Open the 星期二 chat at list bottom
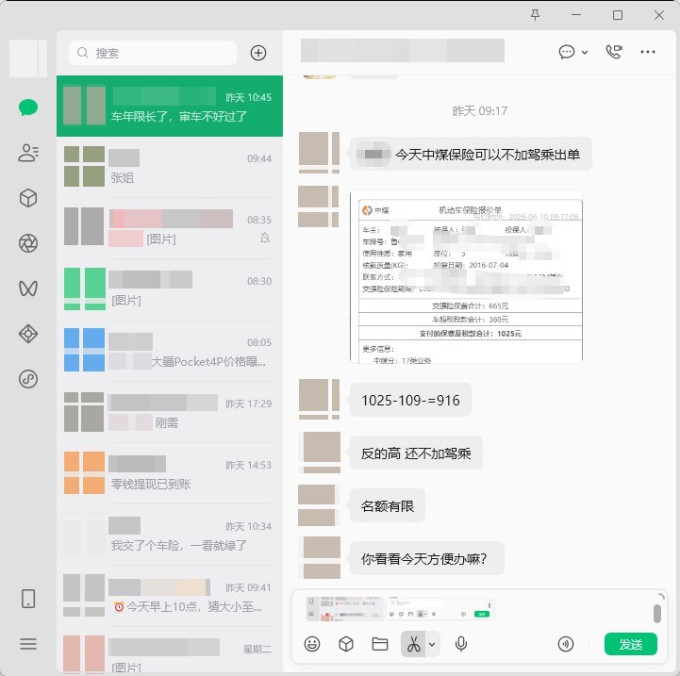Image resolution: width=680 pixels, height=676 pixels. coord(170,651)
